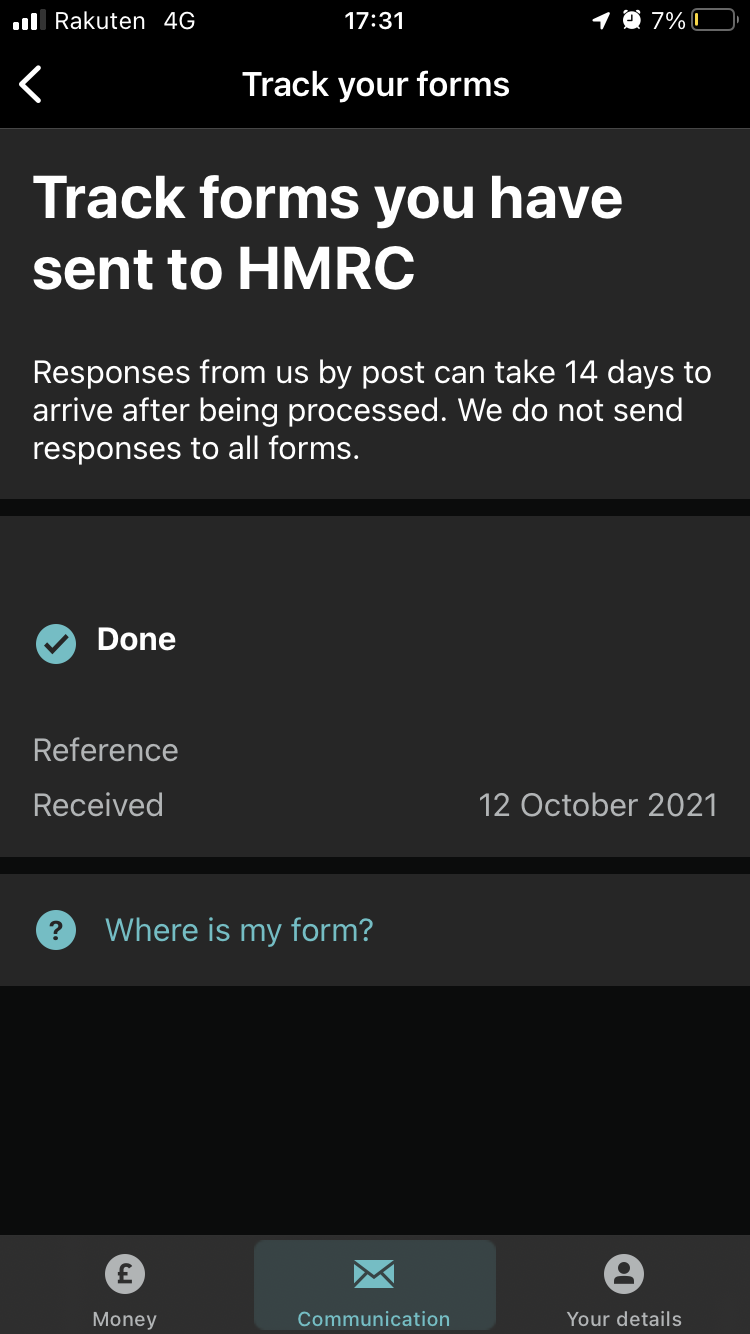Screen dimensions: 750x1334
Task: Select the Communication tab label
Action: click(374, 1319)
